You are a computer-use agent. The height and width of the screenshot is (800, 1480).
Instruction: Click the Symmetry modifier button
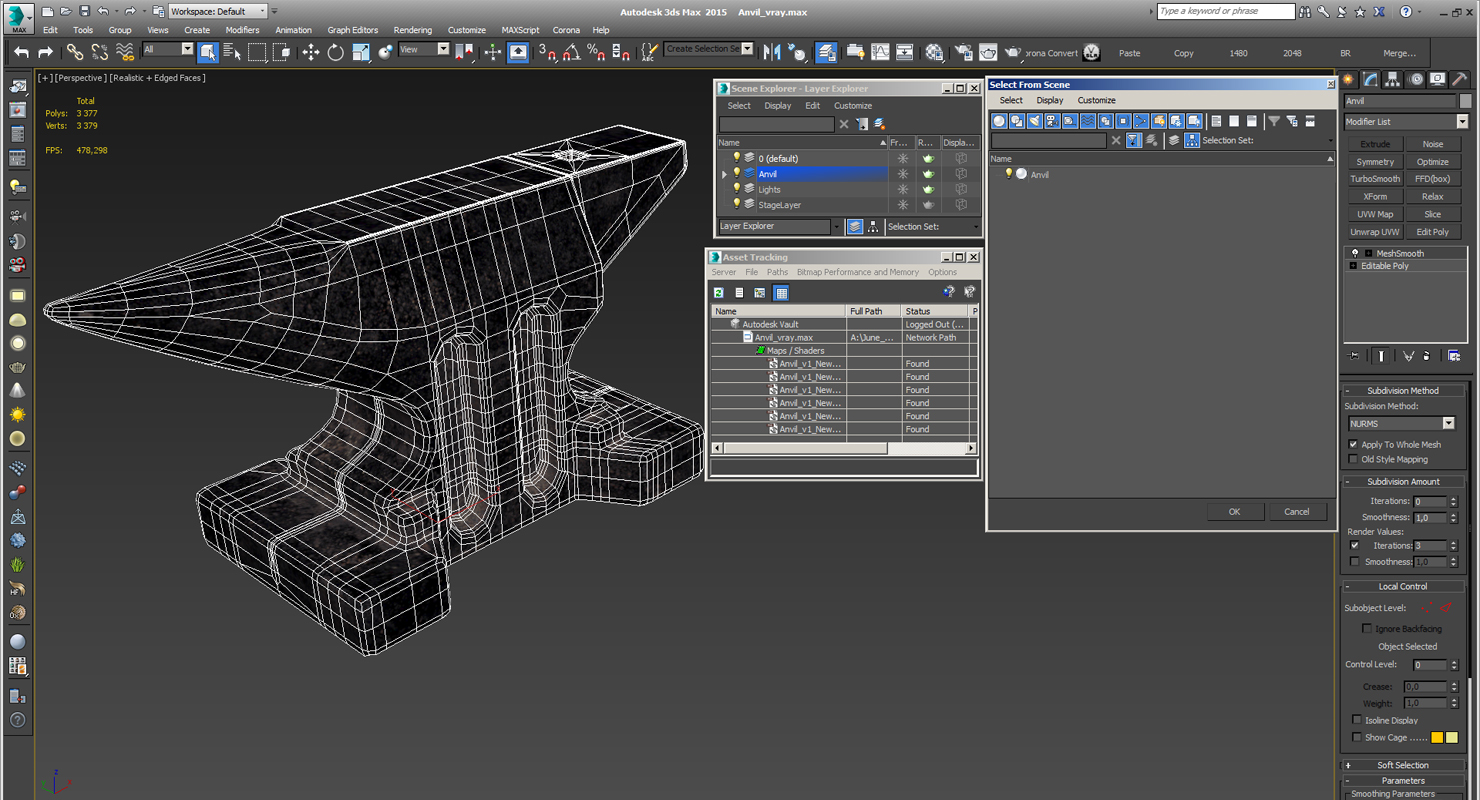[1375, 162]
